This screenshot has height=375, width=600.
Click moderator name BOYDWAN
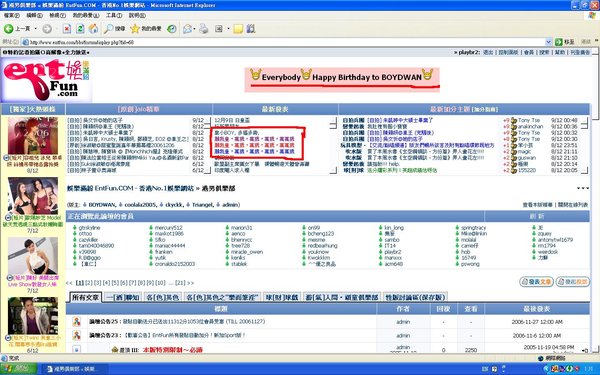click(101, 205)
